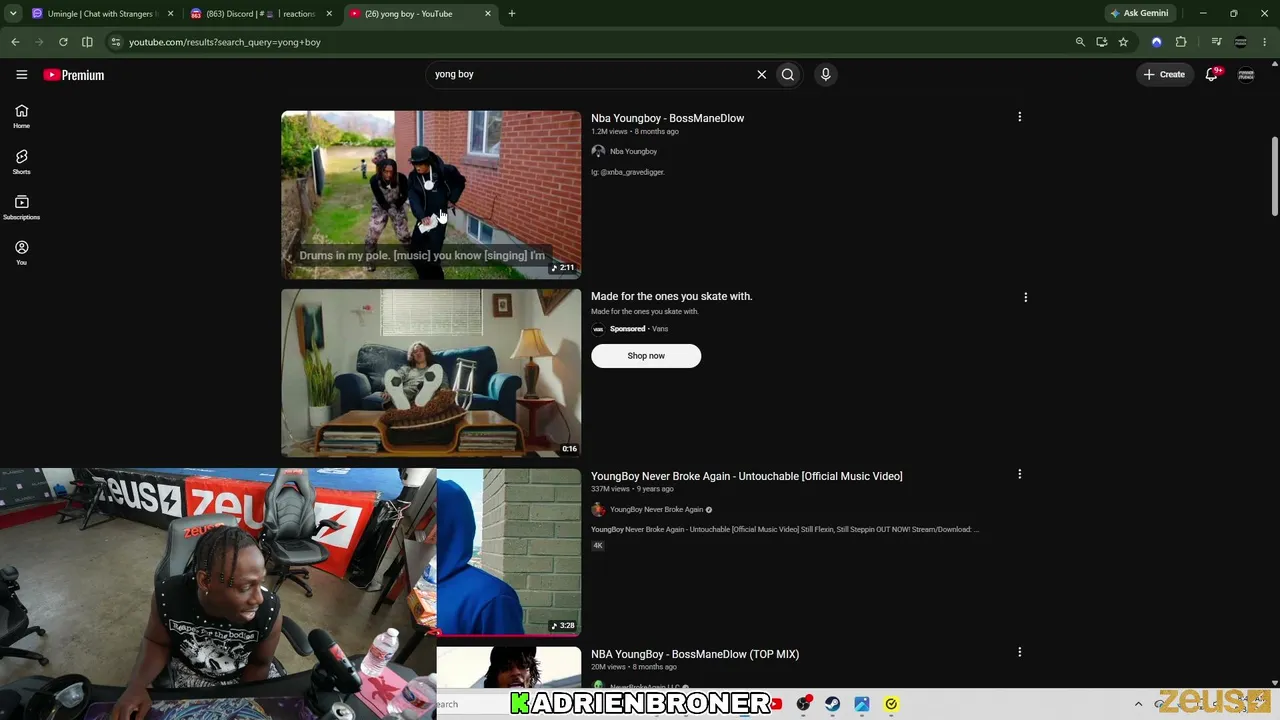Viewport: 1280px width, 720px height.
Task: Open options for Nba Youngboy BossManeDlow video
Action: (1019, 117)
